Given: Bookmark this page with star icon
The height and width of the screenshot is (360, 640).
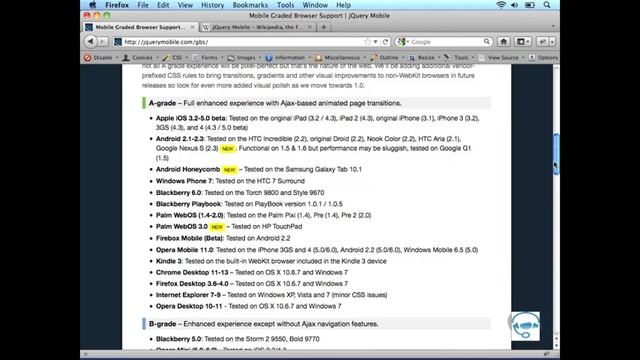Looking at the screenshot, I should pos(367,42).
